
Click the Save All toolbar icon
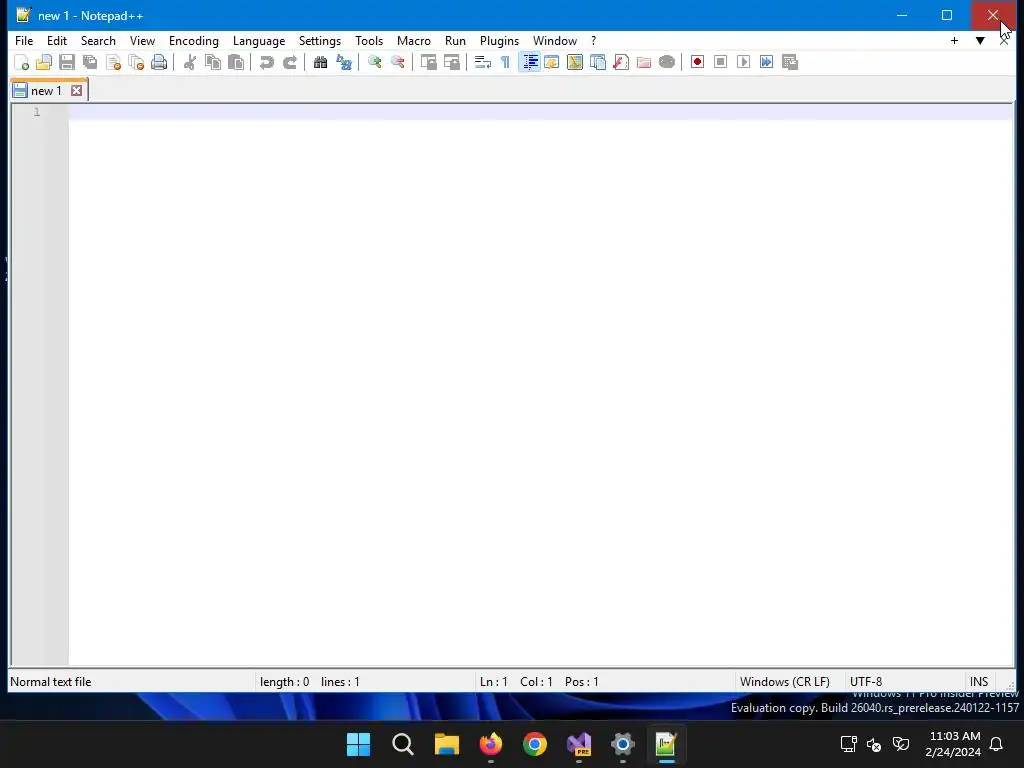90,62
